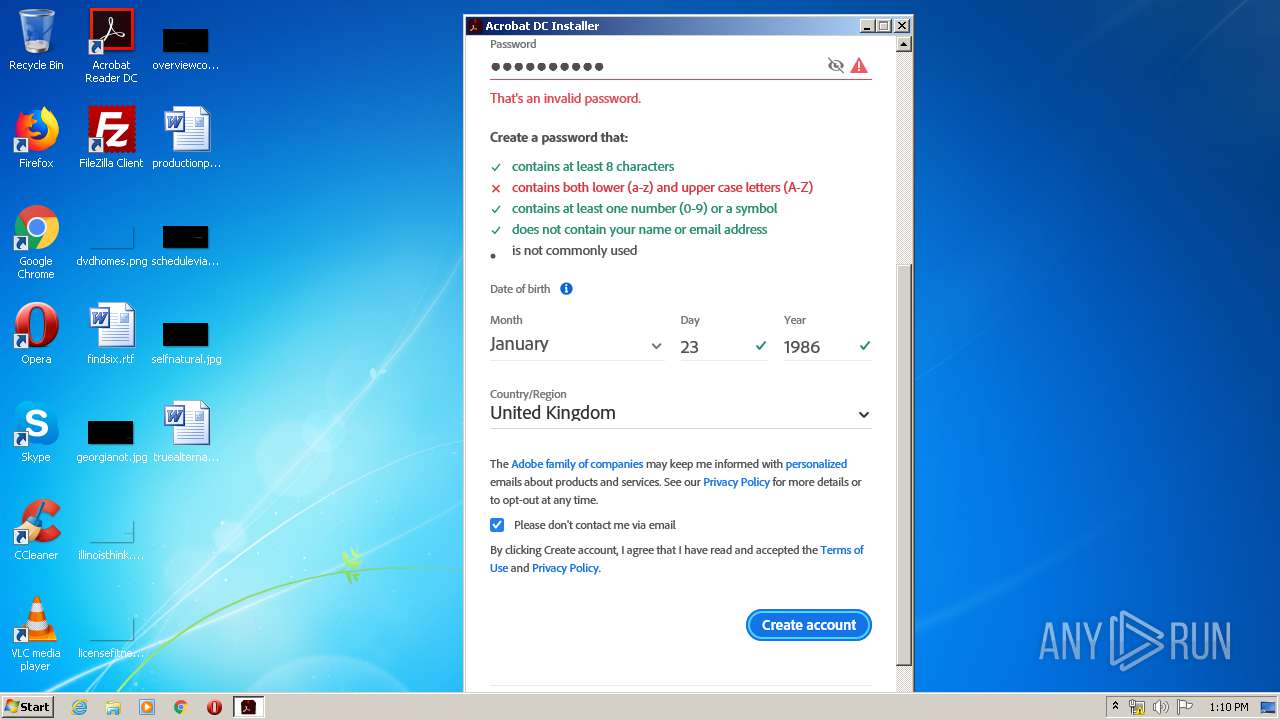Image resolution: width=1280 pixels, height=720 pixels.
Task: Select the VLC media player desktop icon
Action: click(36, 634)
